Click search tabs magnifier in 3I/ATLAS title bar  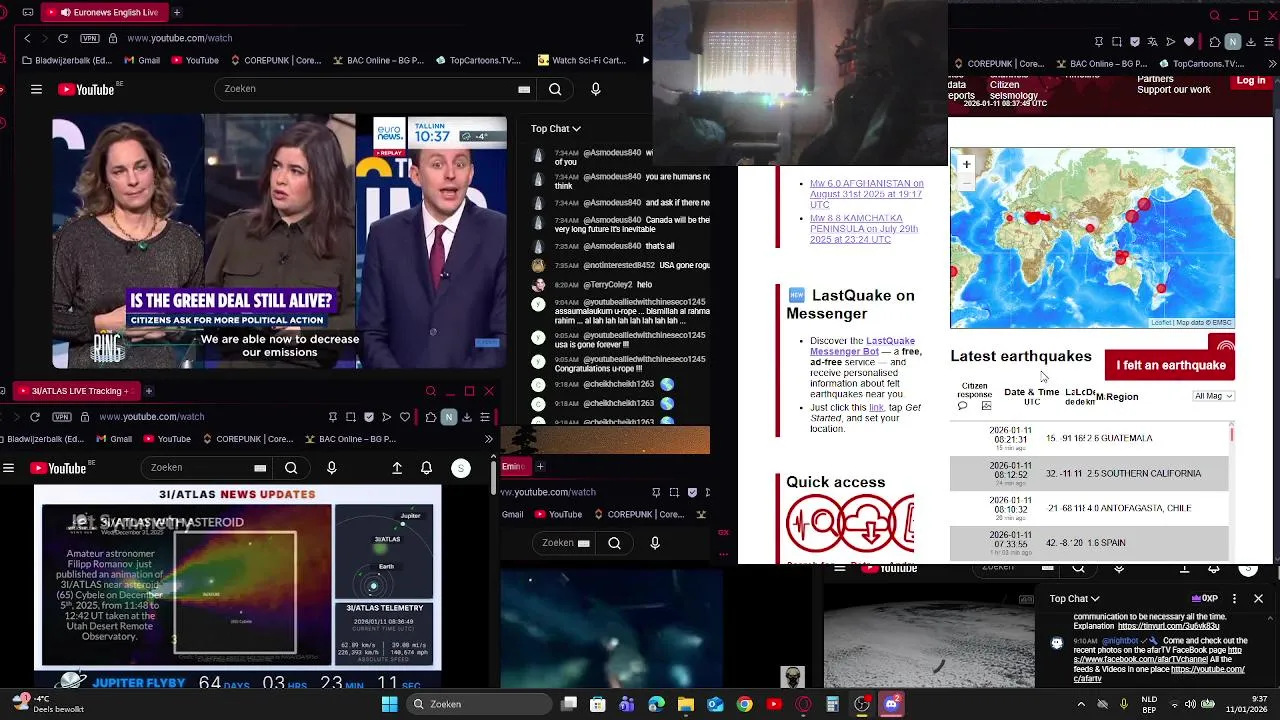430,391
